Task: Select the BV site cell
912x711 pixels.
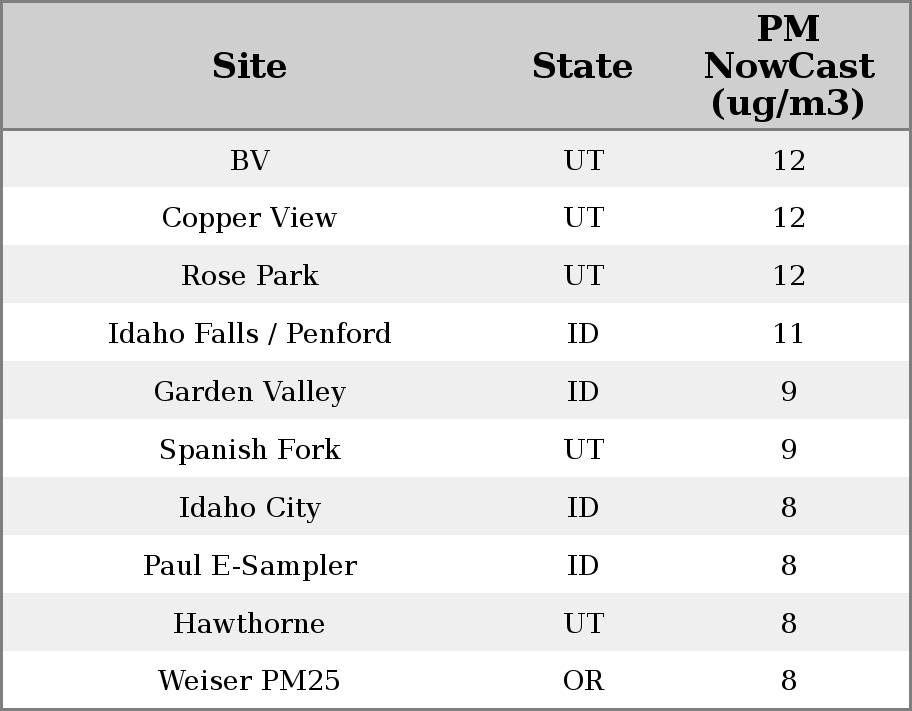Action: (x=249, y=160)
